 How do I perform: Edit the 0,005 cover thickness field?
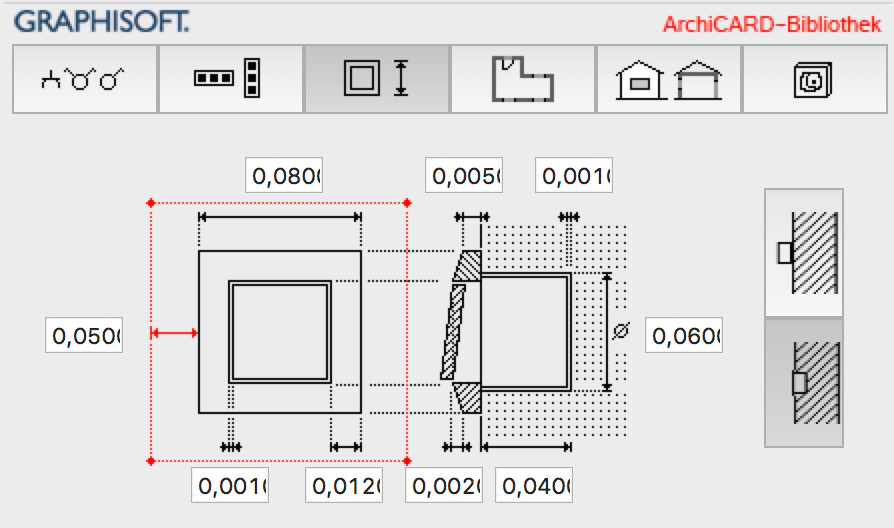[464, 175]
